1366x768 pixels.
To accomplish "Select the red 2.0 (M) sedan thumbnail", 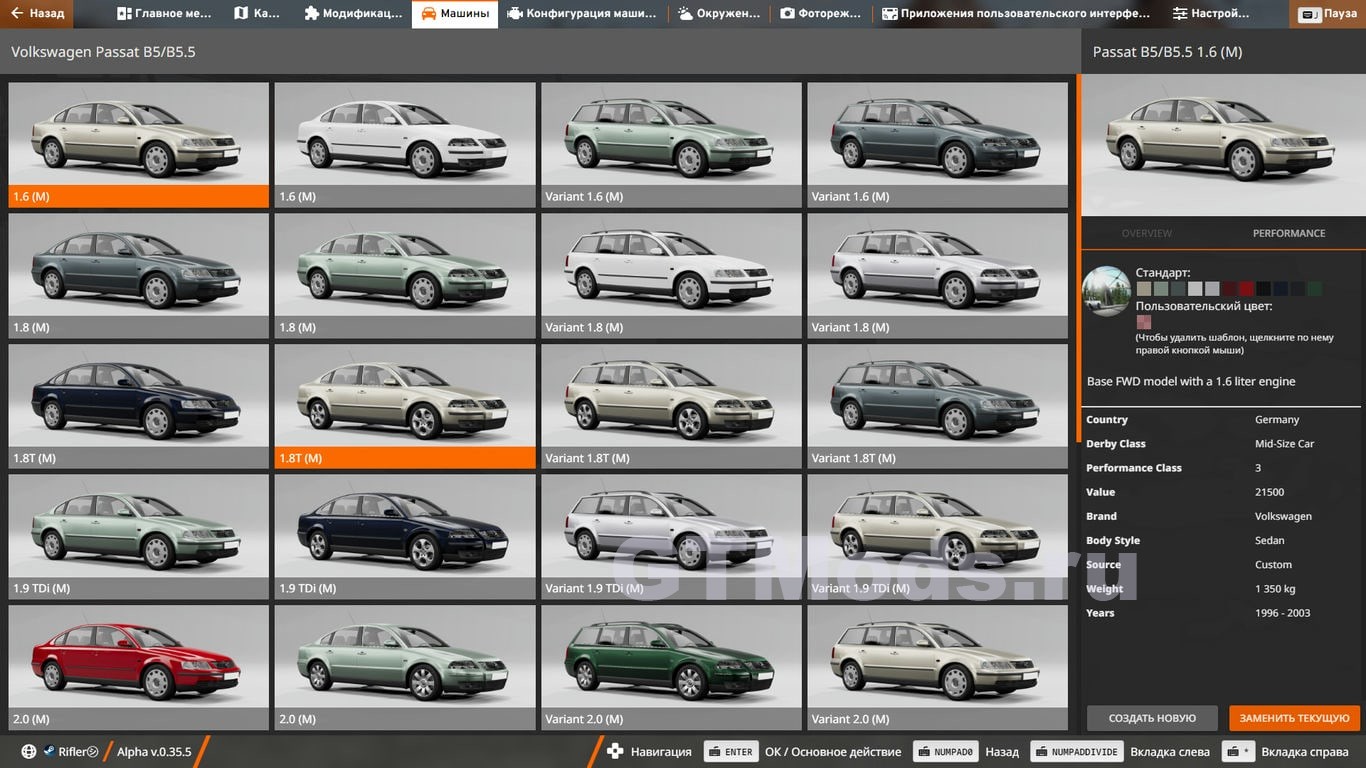I will 139,668.
